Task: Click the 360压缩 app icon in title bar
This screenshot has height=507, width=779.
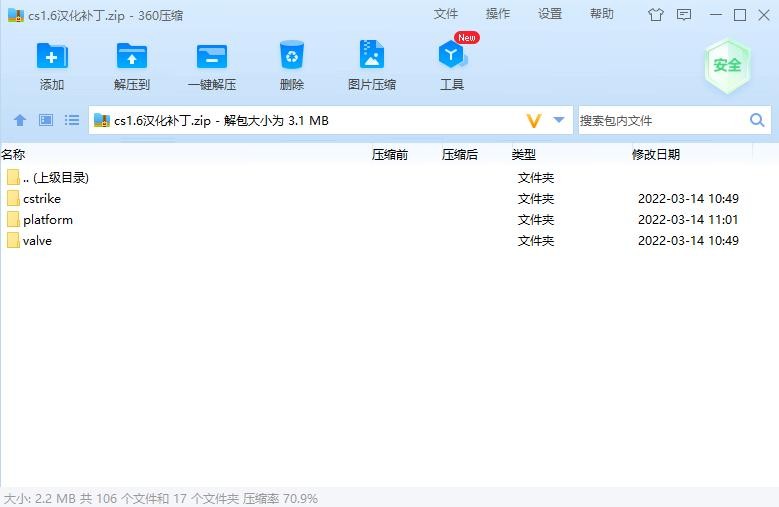Action: 15,15
